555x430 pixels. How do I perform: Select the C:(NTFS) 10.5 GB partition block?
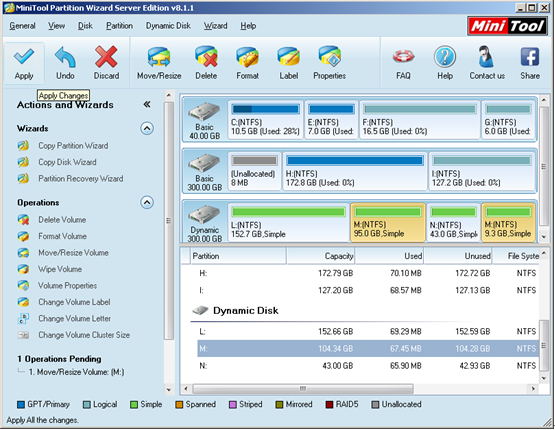pyautogui.click(x=265, y=120)
